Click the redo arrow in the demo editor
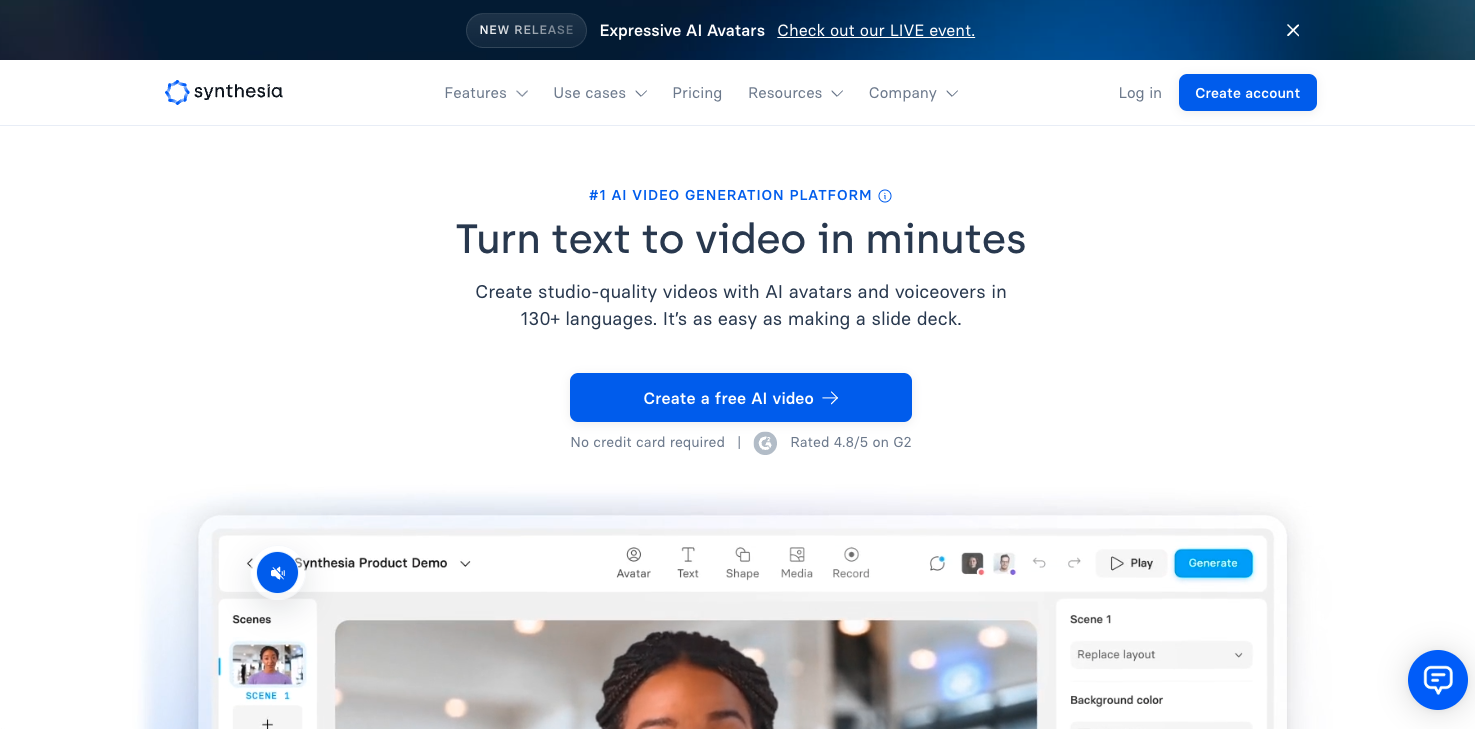 click(1074, 563)
